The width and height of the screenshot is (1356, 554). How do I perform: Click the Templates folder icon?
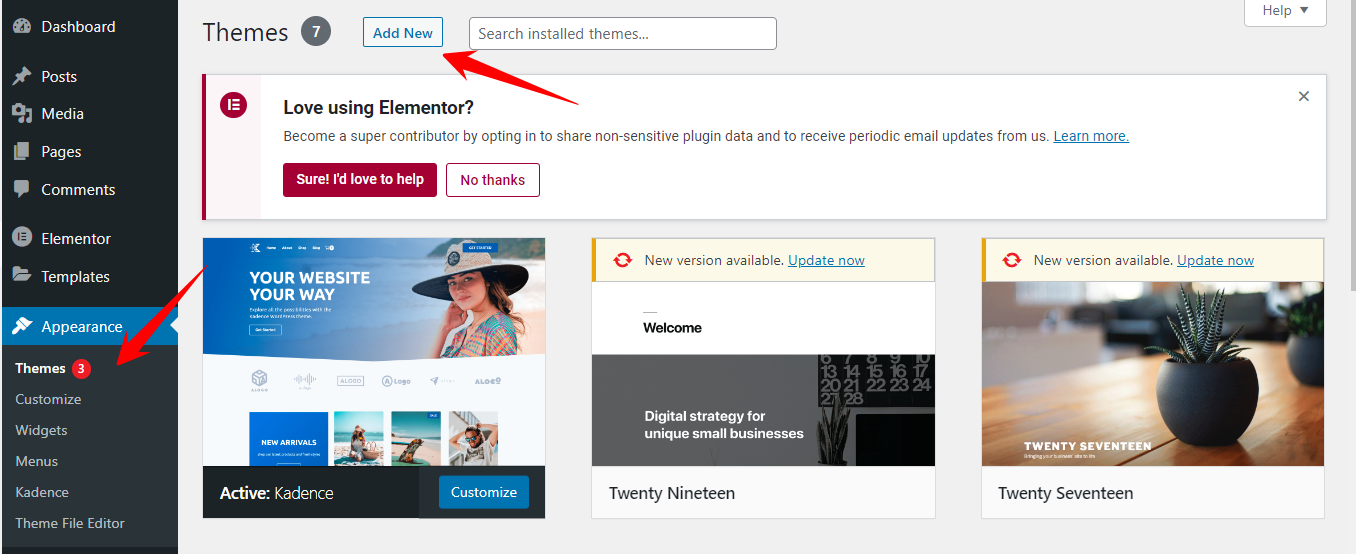[22, 276]
